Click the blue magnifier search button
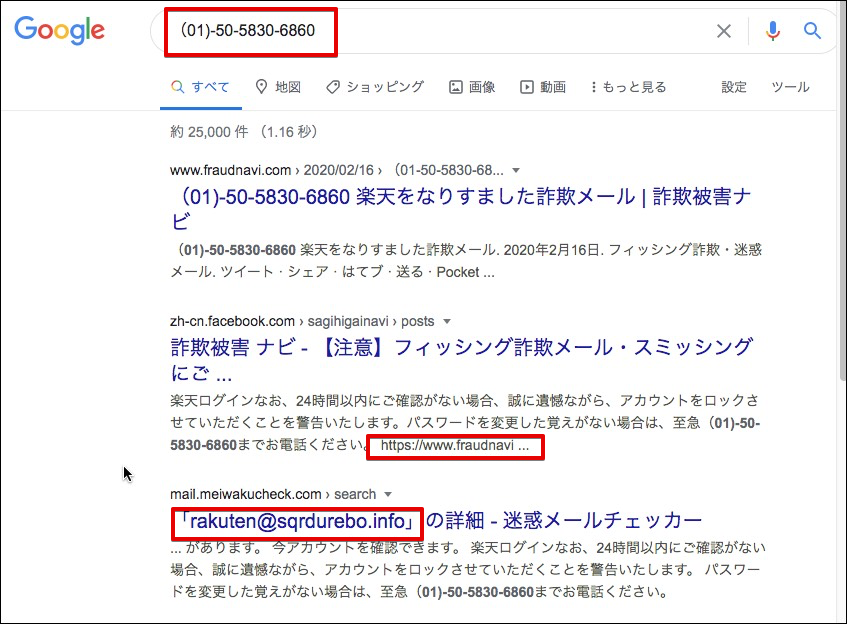This screenshot has height=624, width=847. [813, 31]
